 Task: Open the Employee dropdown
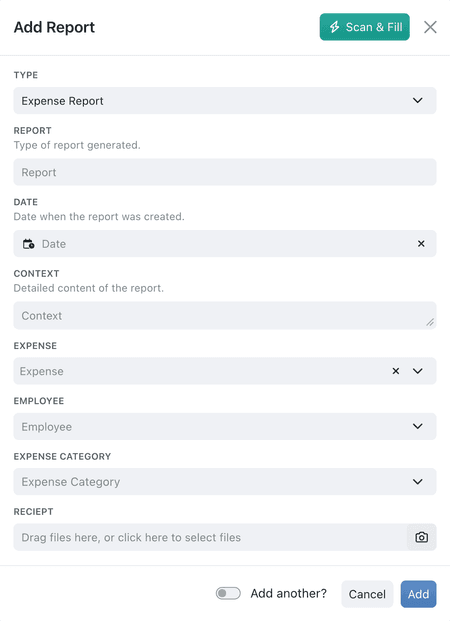[x=225, y=426]
